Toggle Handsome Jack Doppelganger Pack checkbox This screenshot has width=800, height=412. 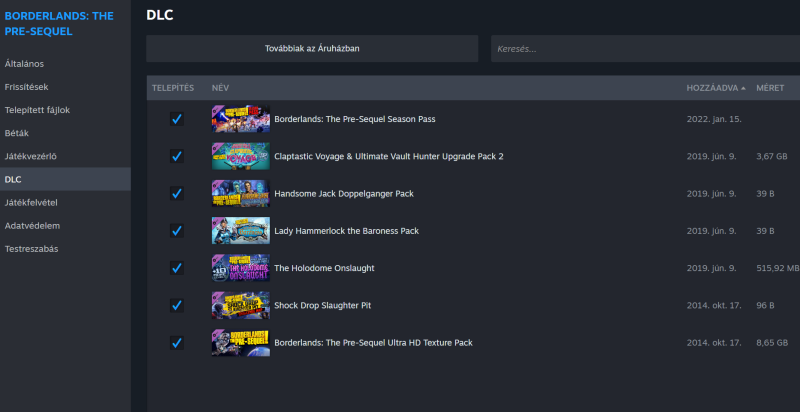coord(177,193)
